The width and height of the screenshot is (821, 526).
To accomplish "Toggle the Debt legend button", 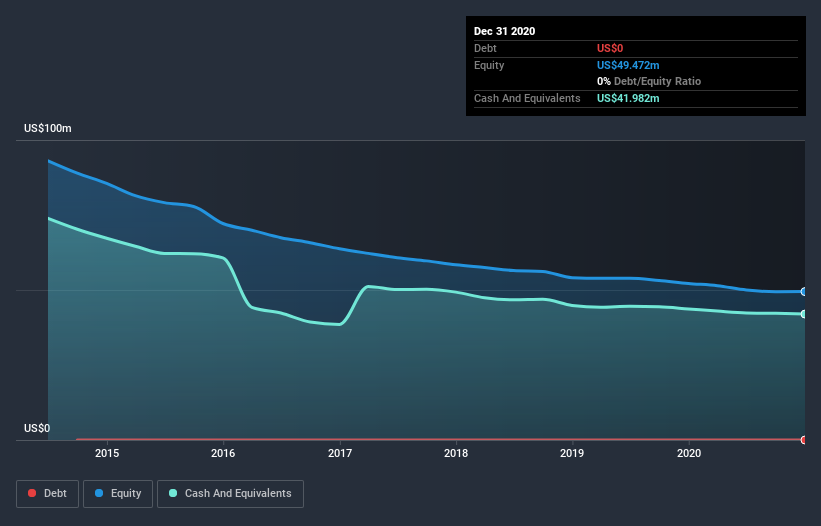I will pyautogui.click(x=47, y=494).
